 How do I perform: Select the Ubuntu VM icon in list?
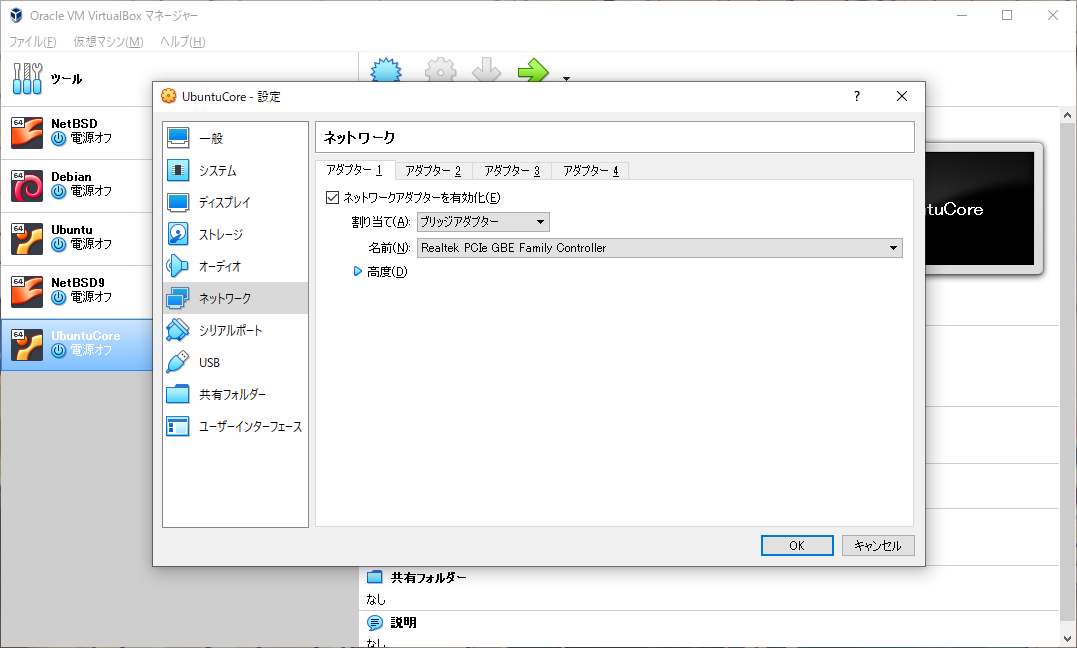coord(27,238)
